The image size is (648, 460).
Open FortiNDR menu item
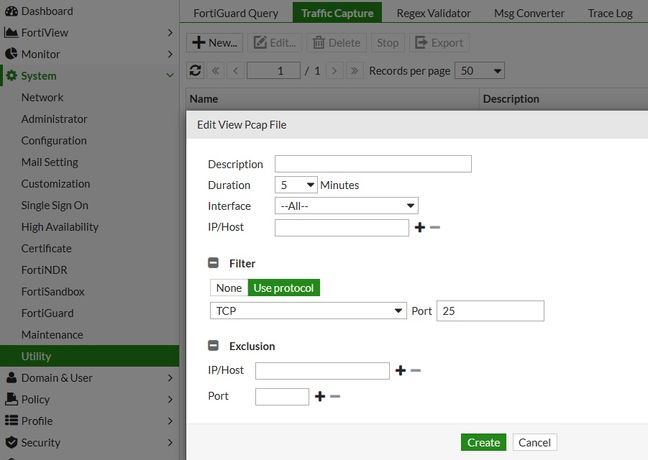pos(44,270)
